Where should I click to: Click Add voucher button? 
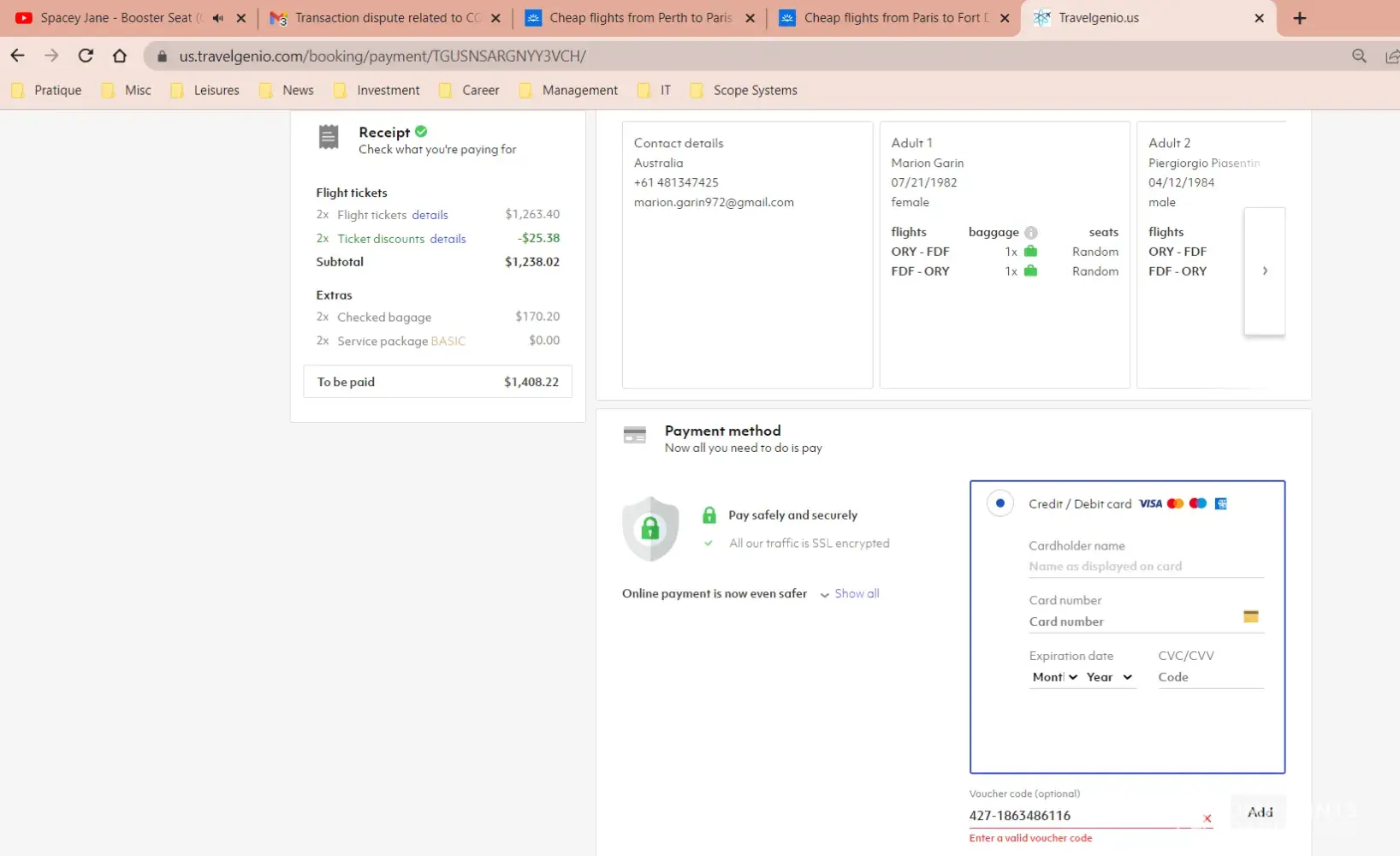click(1260, 812)
